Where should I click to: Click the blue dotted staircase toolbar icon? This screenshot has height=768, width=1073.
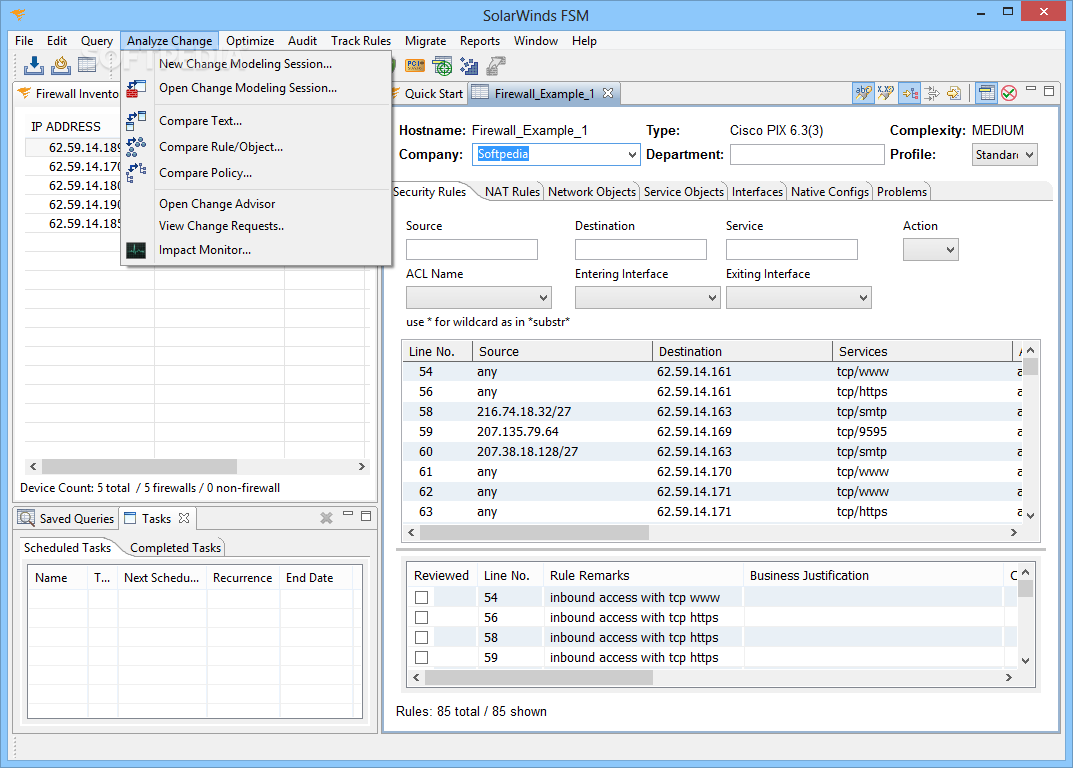point(469,66)
